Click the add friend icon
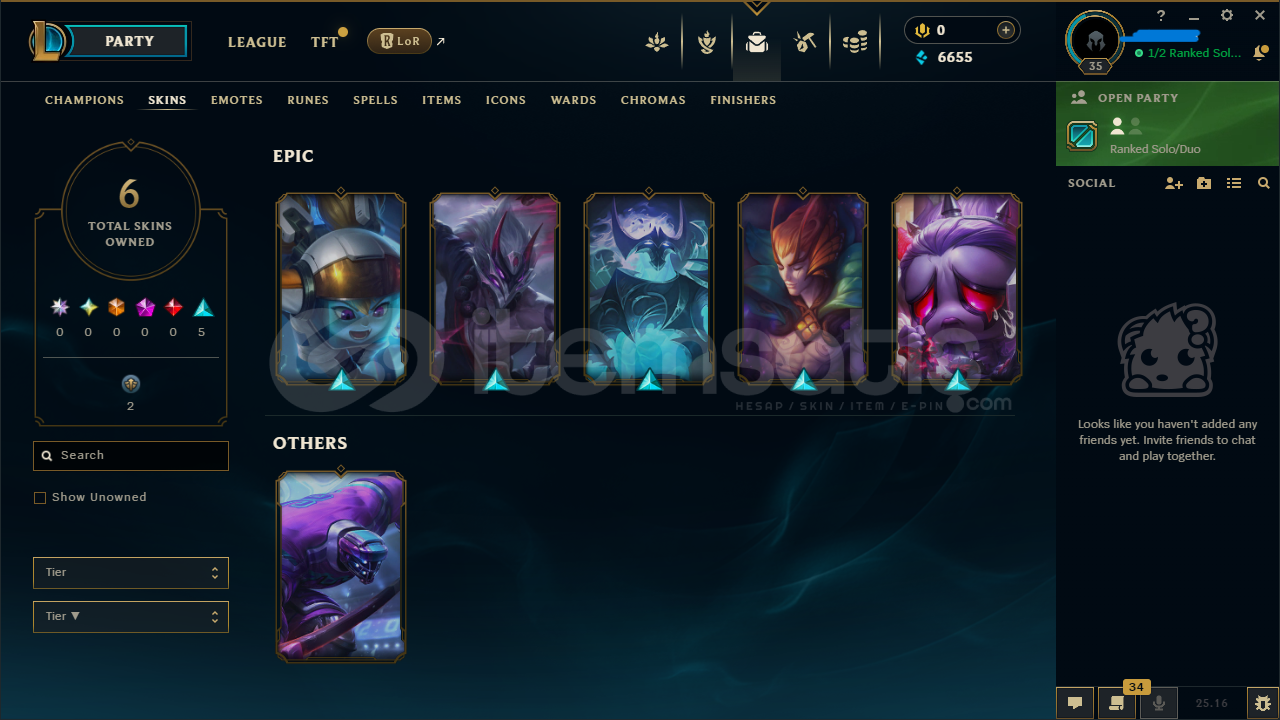 point(1174,183)
